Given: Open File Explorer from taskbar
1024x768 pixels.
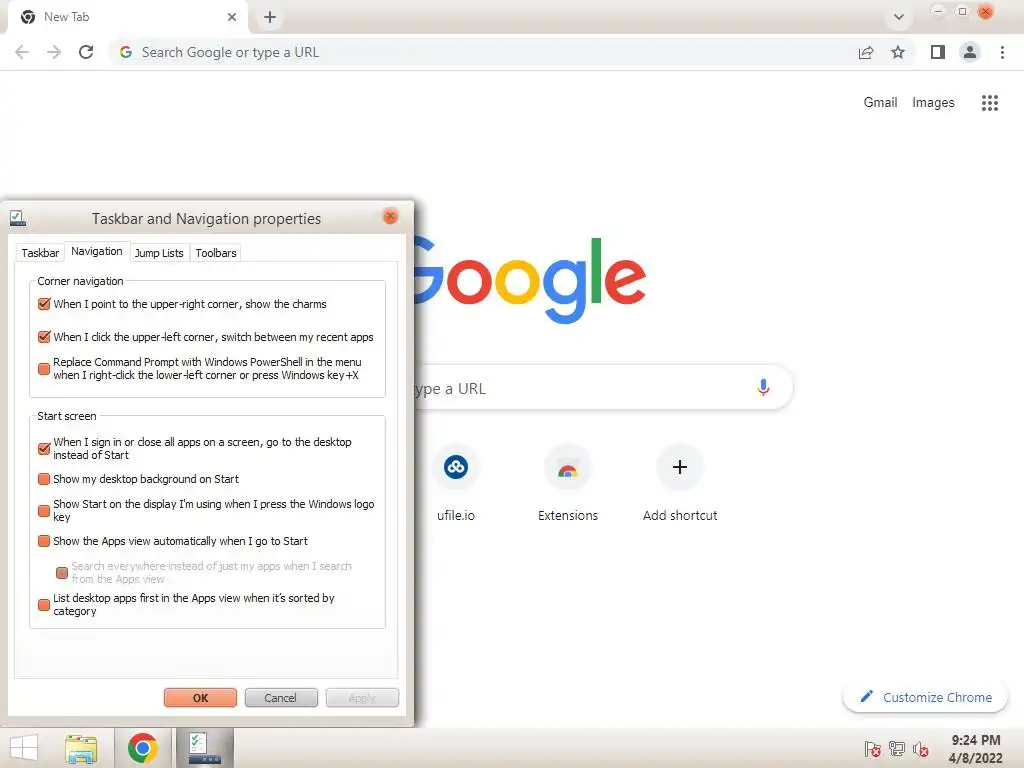Looking at the screenshot, I should [x=81, y=748].
